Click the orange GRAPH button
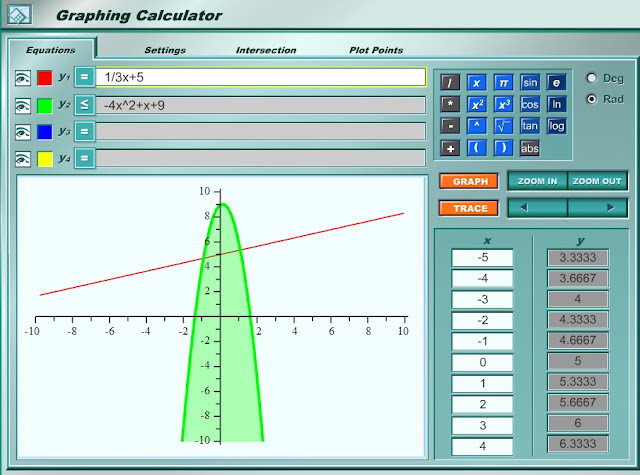The image size is (640, 475). pos(469,181)
